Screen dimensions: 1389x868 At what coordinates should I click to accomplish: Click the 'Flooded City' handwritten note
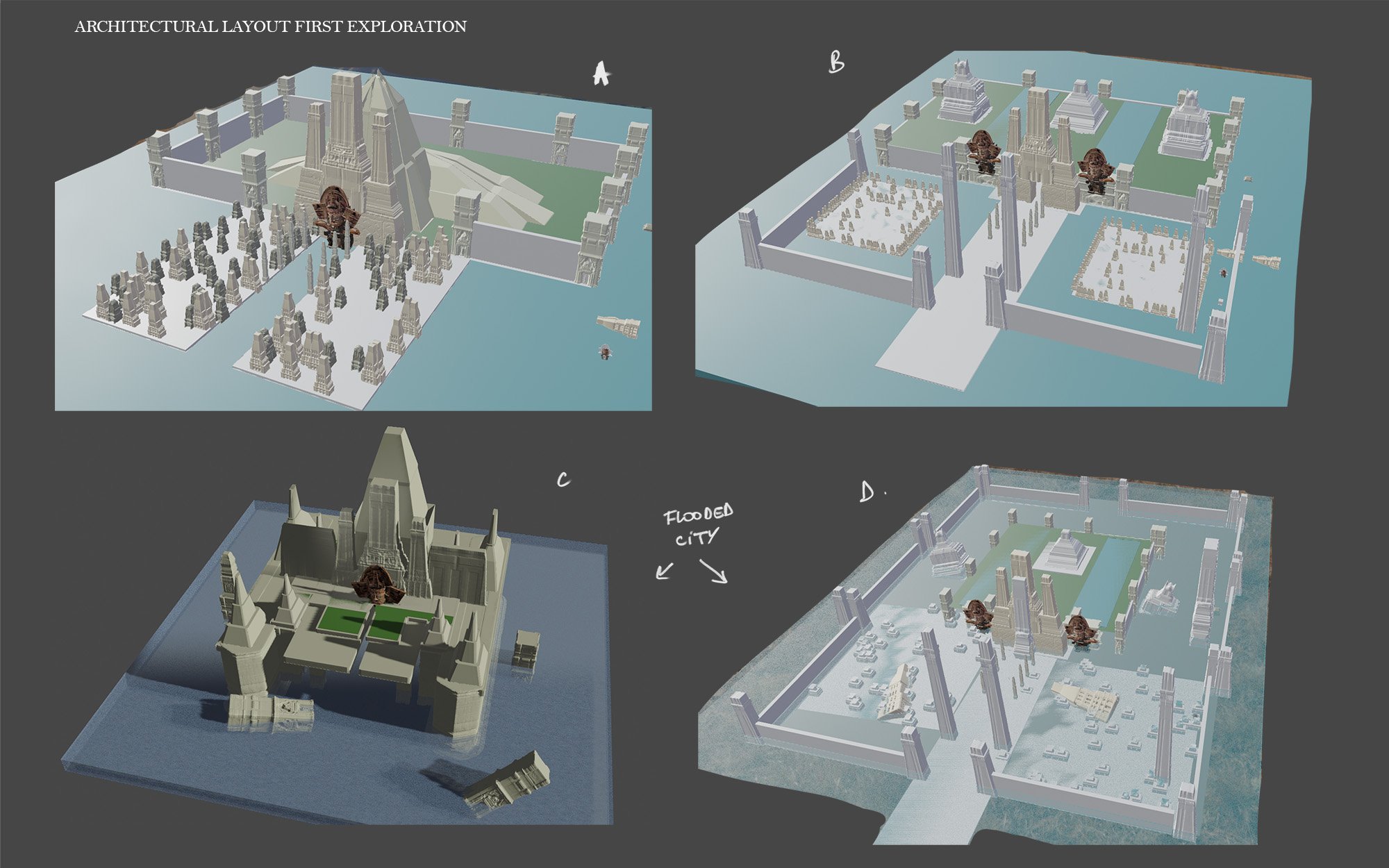(x=698, y=526)
